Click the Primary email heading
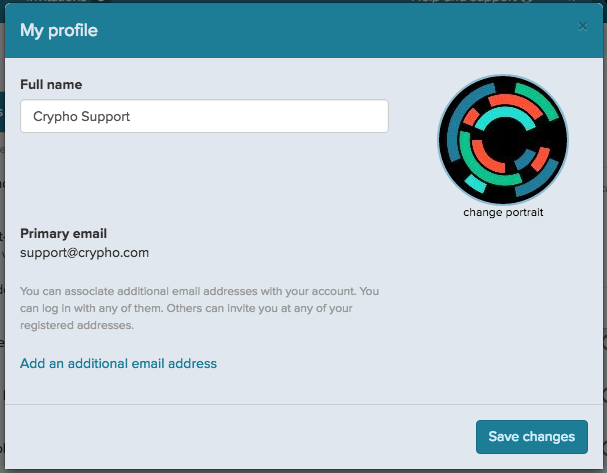Image resolution: width=607 pixels, height=473 pixels. pos(63,233)
